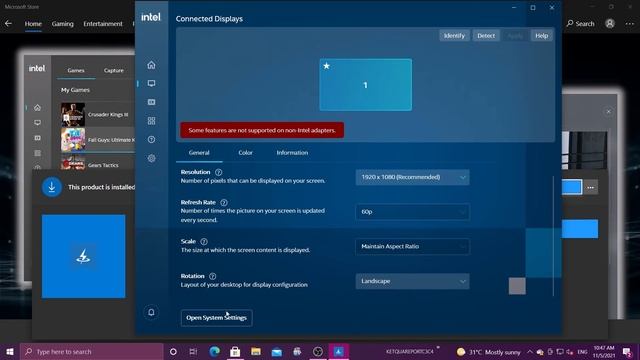The height and width of the screenshot is (360, 640).
Task: Open Video section in Intel sidebar
Action: pyautogui.click(x=151, y=102)
